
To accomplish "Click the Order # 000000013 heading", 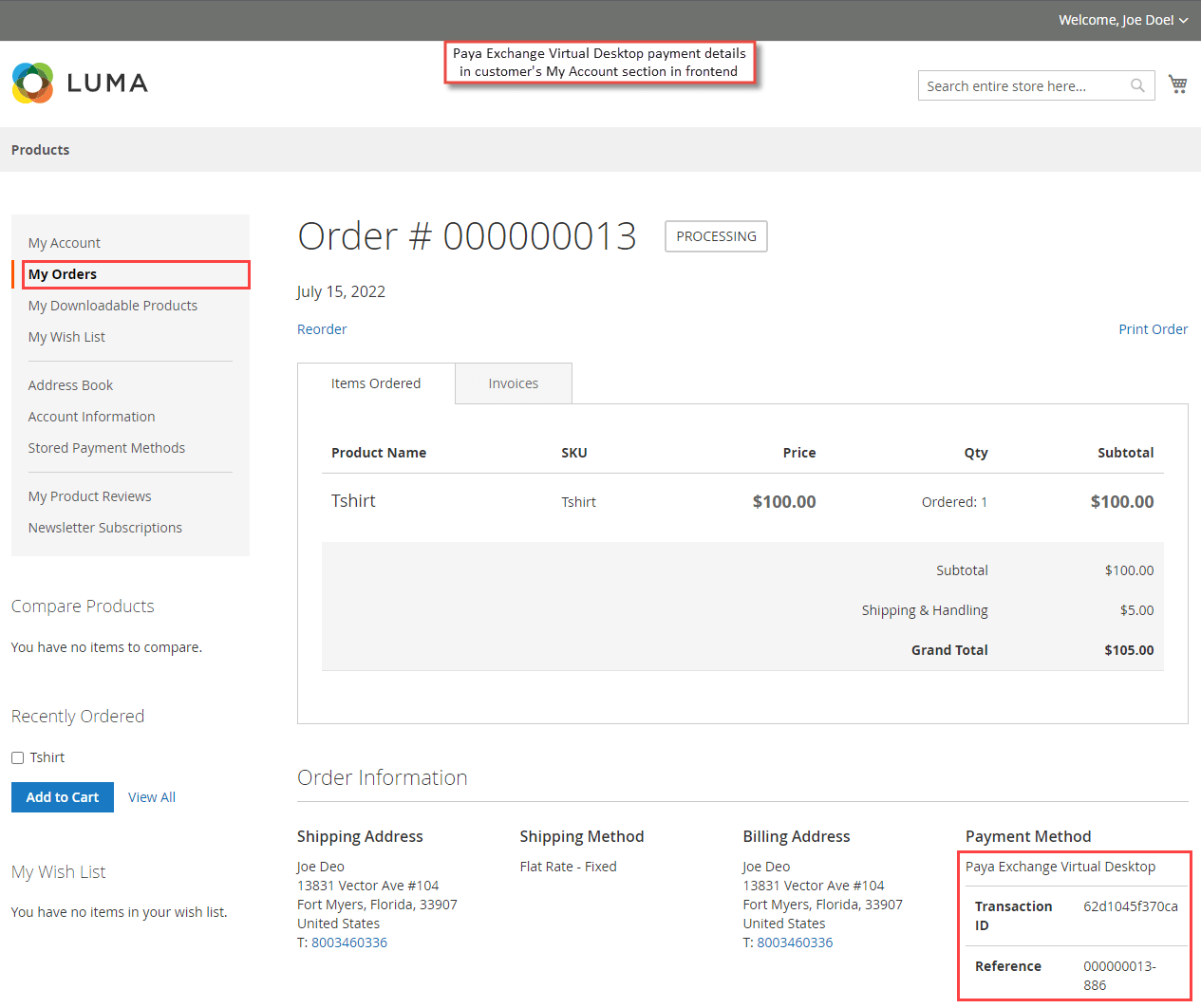I will [x=467, y=236].
